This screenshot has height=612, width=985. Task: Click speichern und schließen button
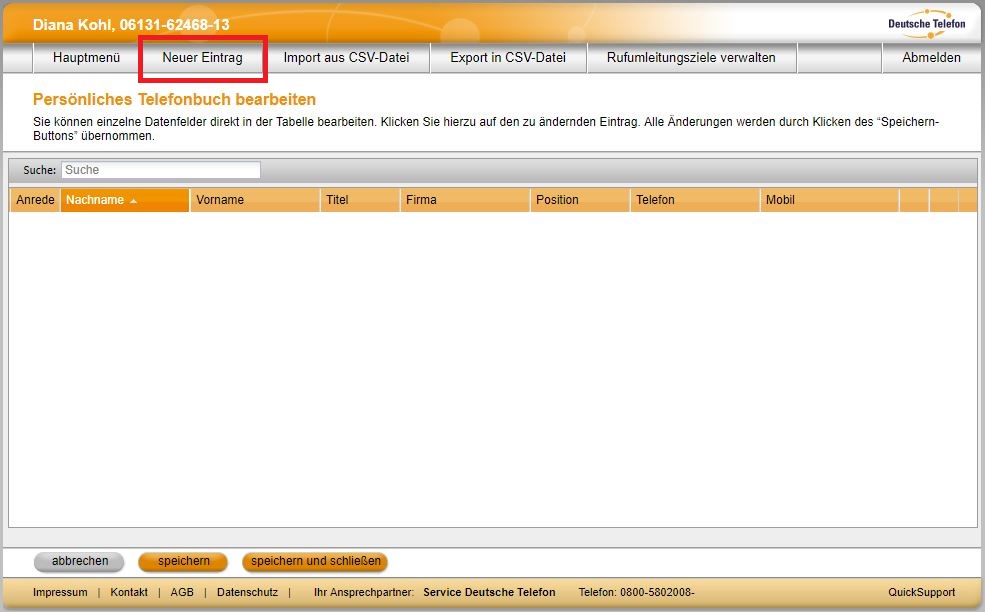[315, 562]
